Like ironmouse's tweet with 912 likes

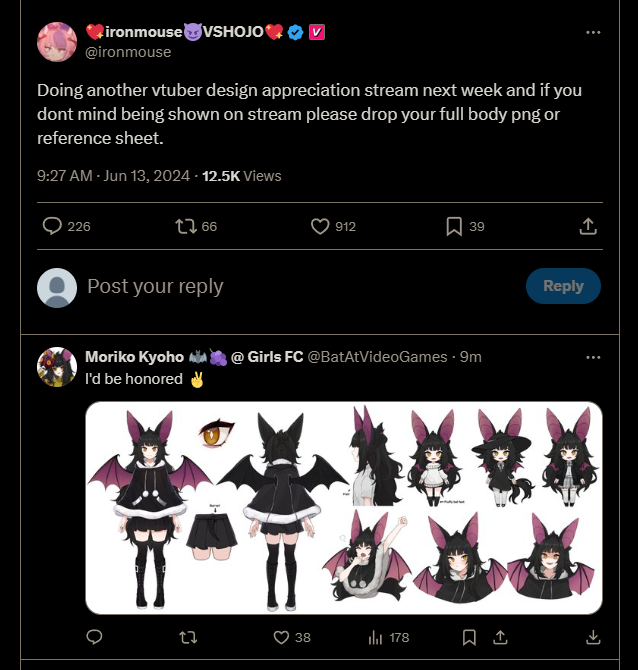(x=320, y=227)
